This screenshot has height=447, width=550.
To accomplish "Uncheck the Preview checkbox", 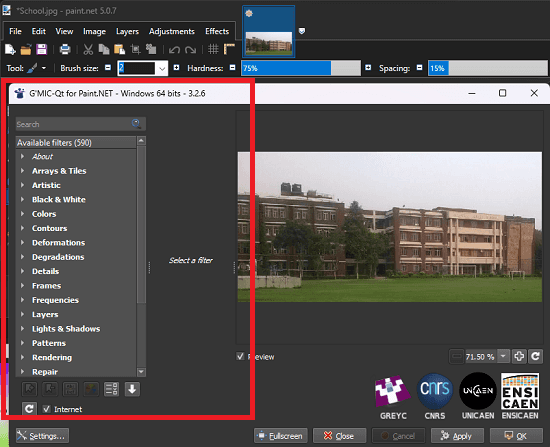I will pos(240,356).
